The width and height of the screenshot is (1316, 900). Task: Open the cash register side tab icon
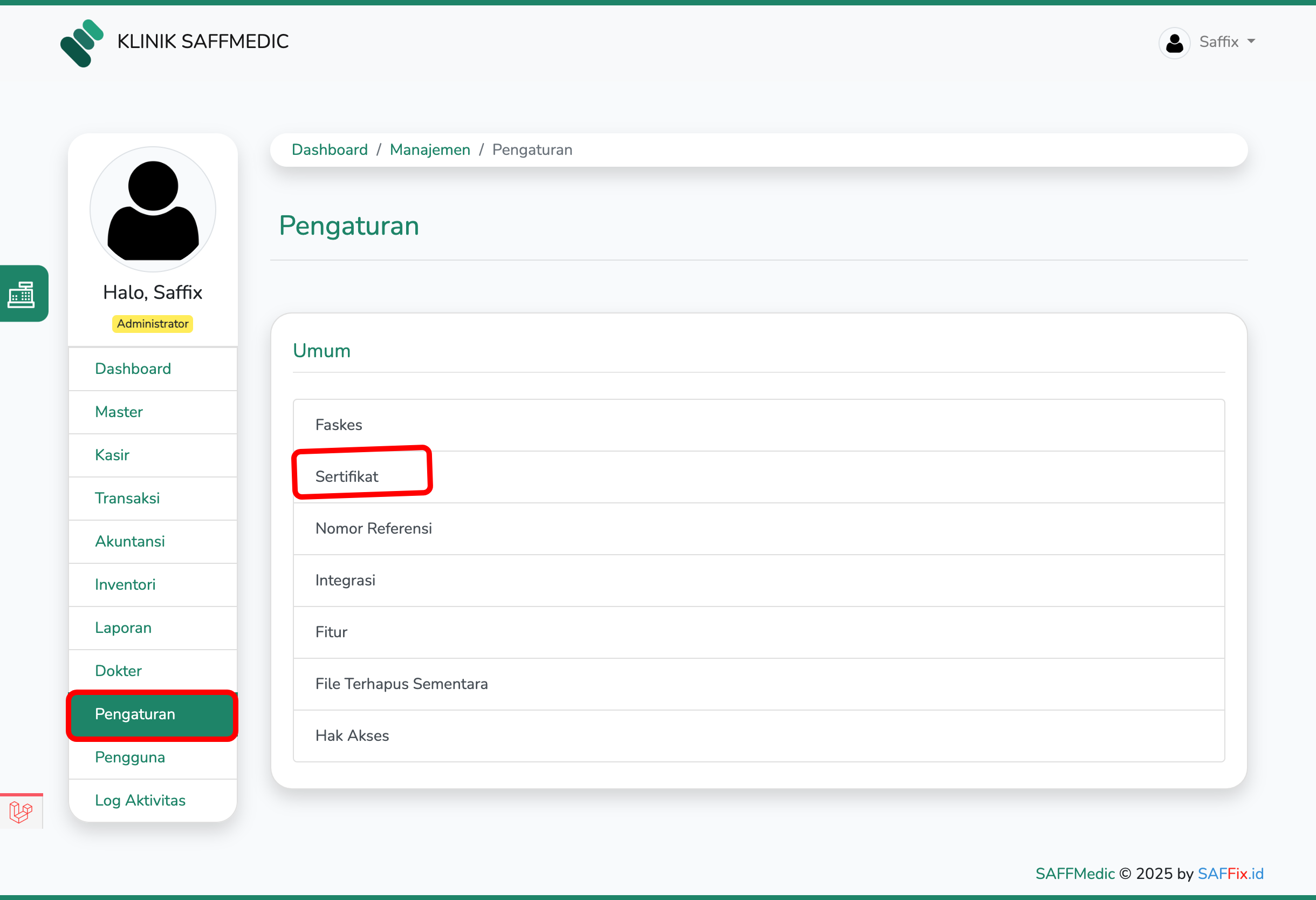[22, 294]
